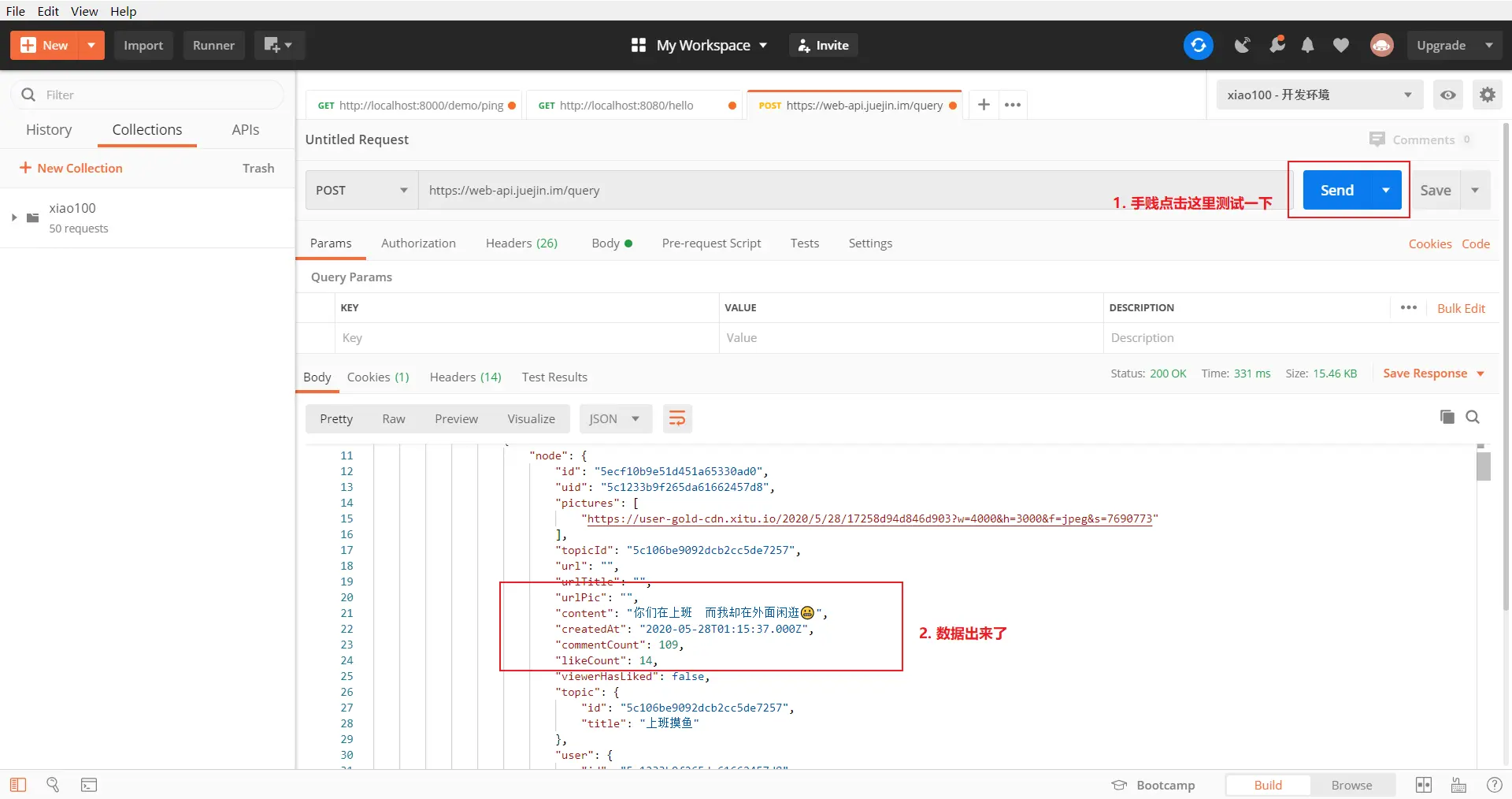
Task: Open the JSON format dropdown
Action: click(615, 418)
